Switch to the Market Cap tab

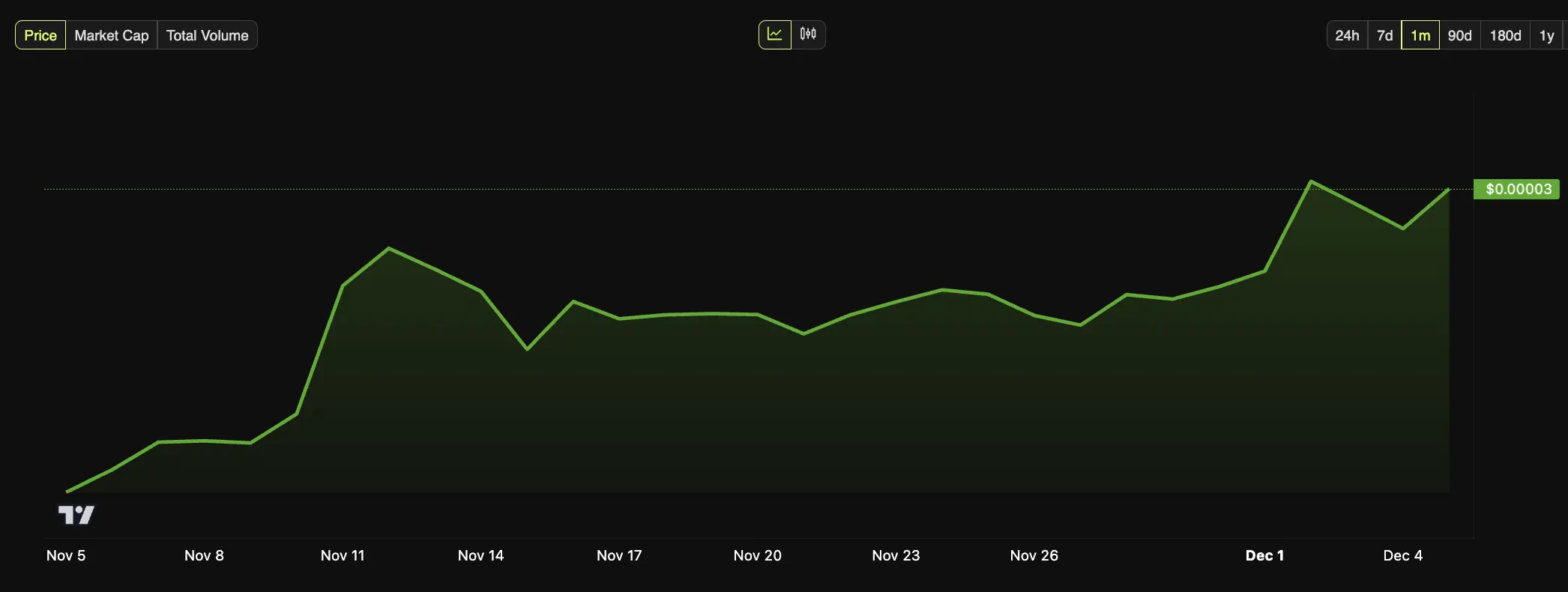pyautogui.click(x=112, y=35)
